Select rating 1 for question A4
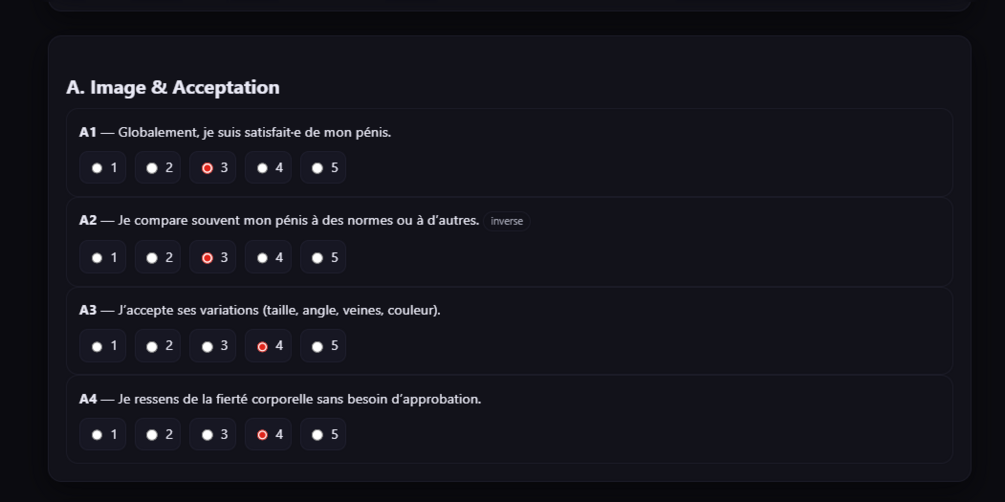 (x=103, y=435)
